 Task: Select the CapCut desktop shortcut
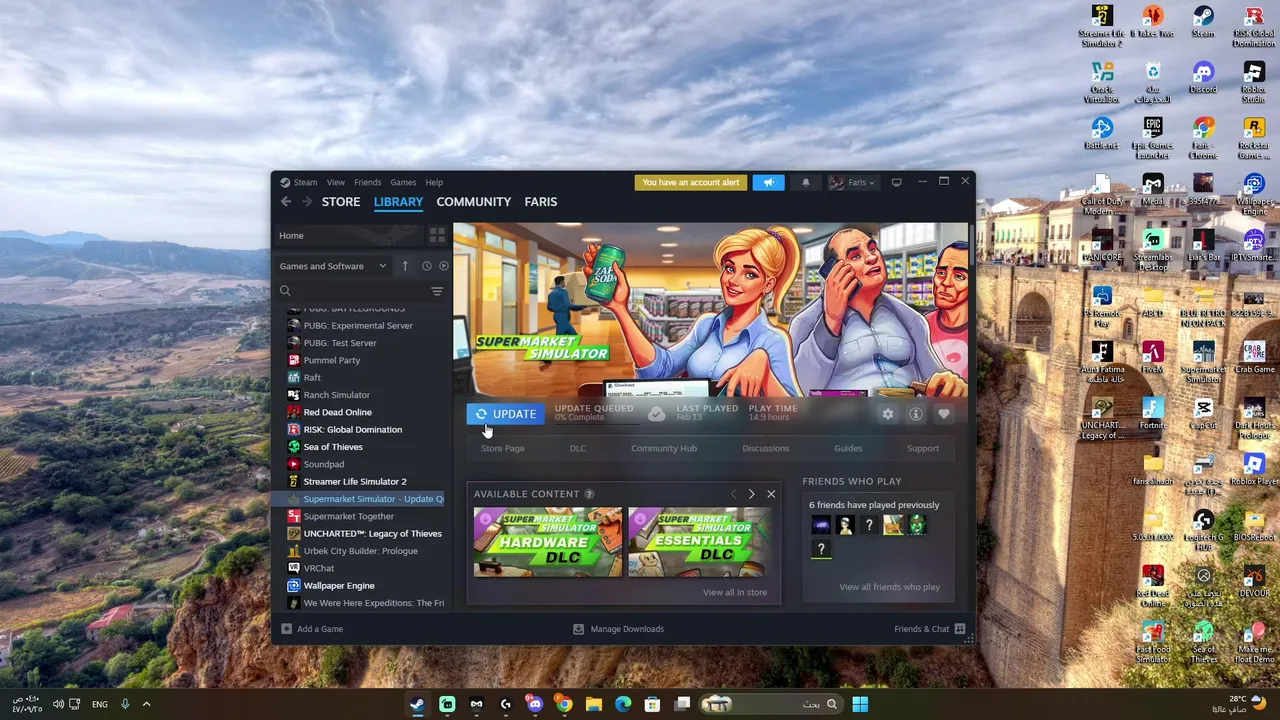(1203, 414)
